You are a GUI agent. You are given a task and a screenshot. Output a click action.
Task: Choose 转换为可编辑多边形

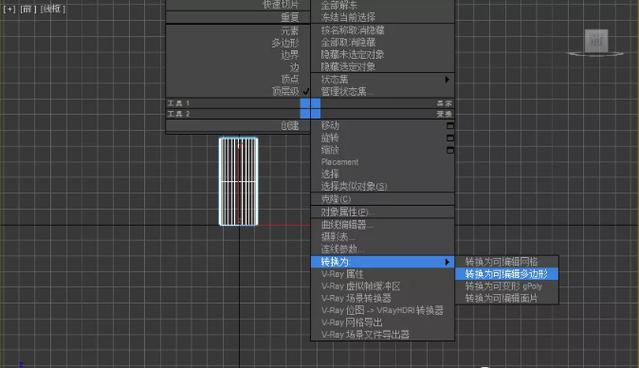507,274
